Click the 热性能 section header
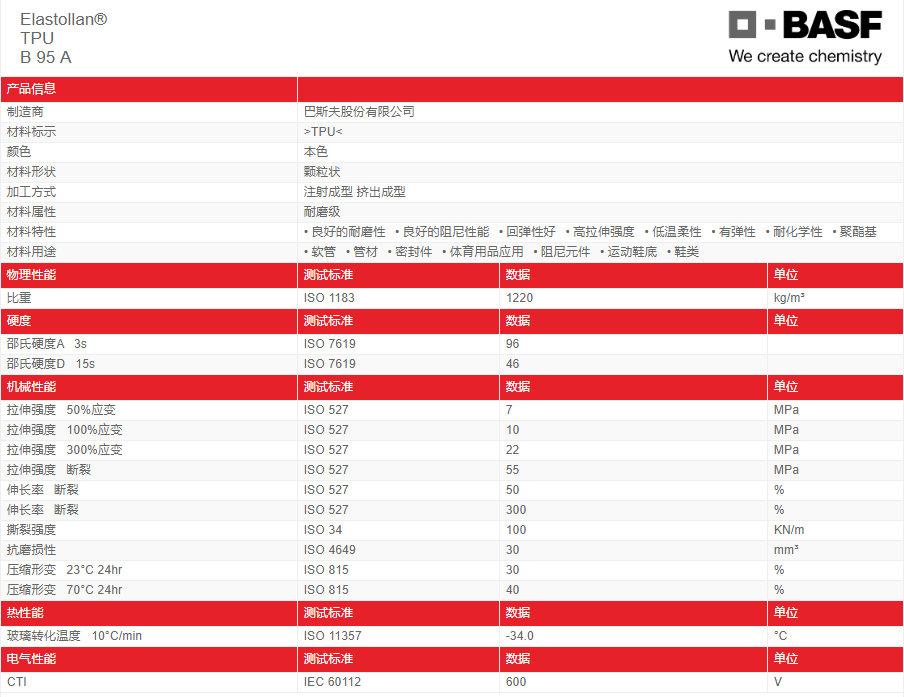The width and height of the screenshot is (904, 697). pos(25,613)
